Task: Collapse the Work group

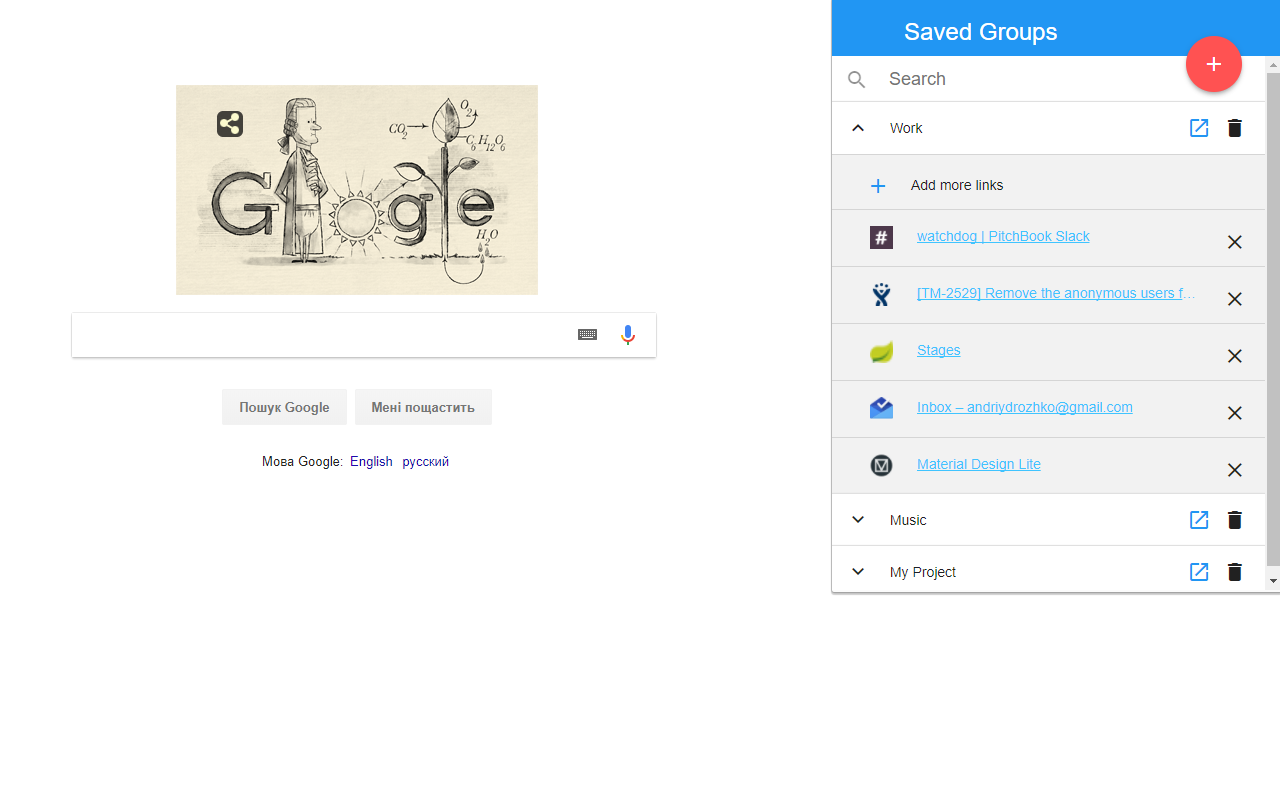Action: [x=857, y=128]
